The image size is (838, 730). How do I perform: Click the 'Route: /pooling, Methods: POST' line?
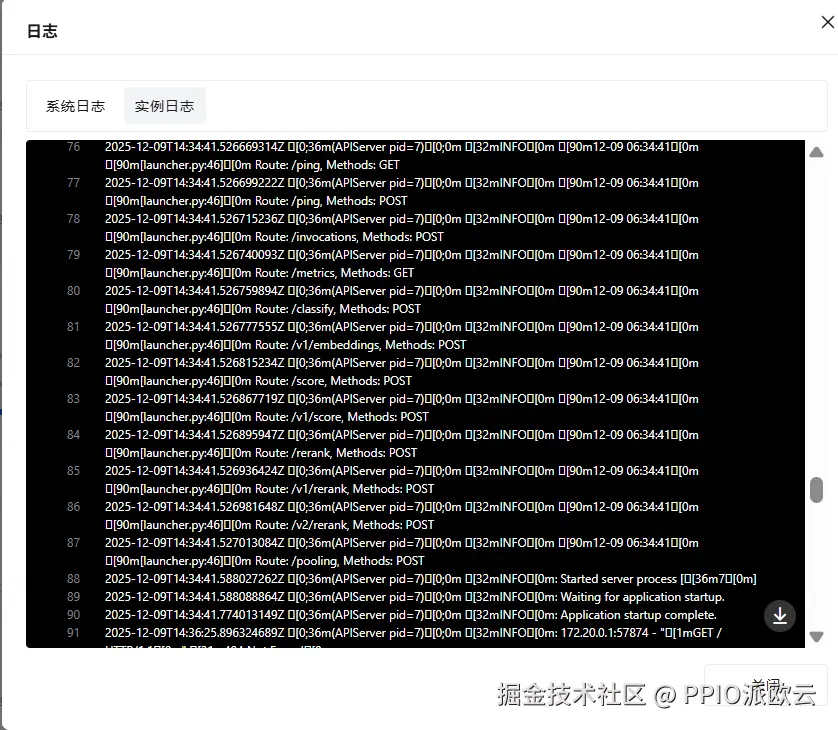tap(339, 561)
